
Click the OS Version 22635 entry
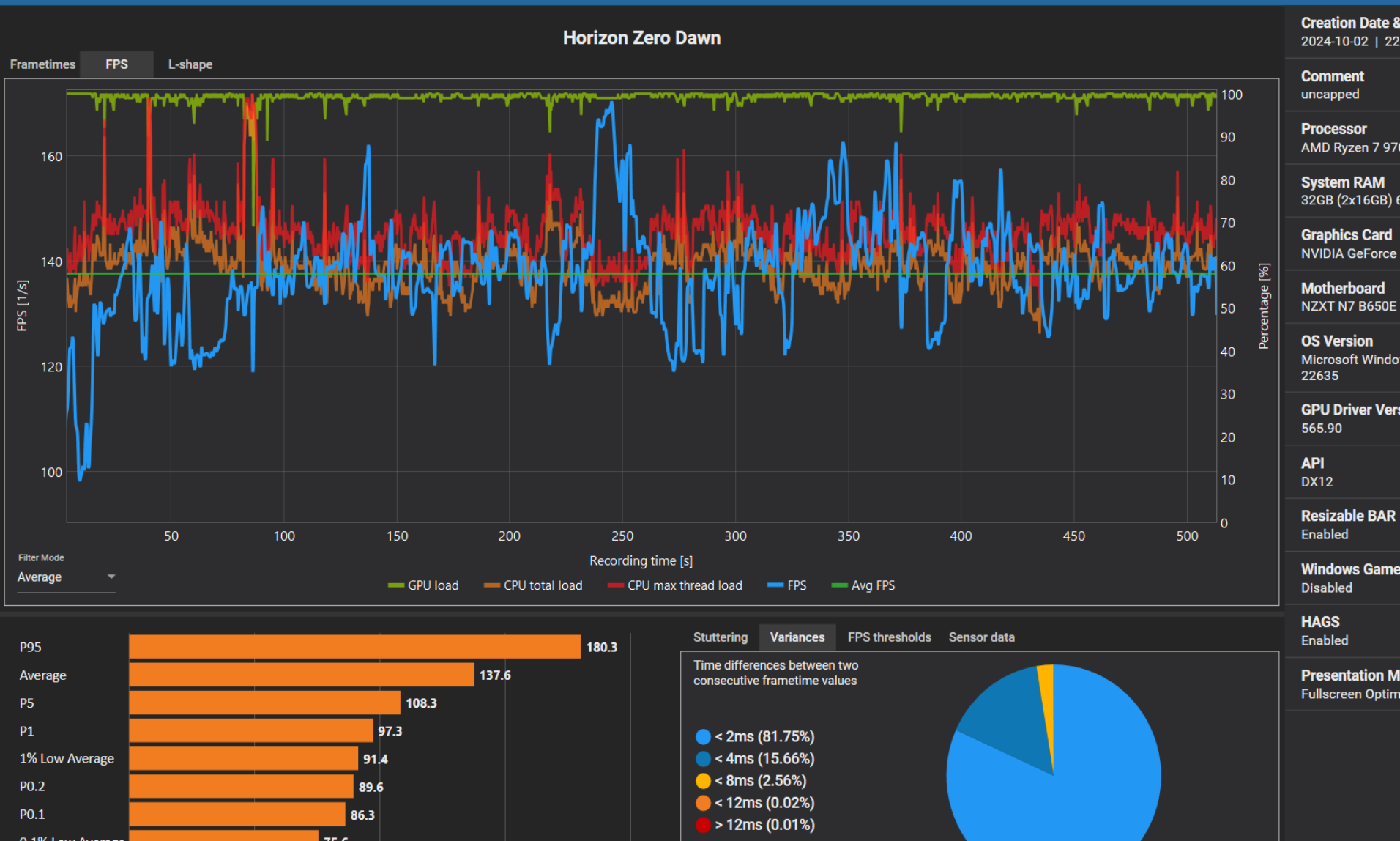pyautogui.click(x=1342, y=358)
